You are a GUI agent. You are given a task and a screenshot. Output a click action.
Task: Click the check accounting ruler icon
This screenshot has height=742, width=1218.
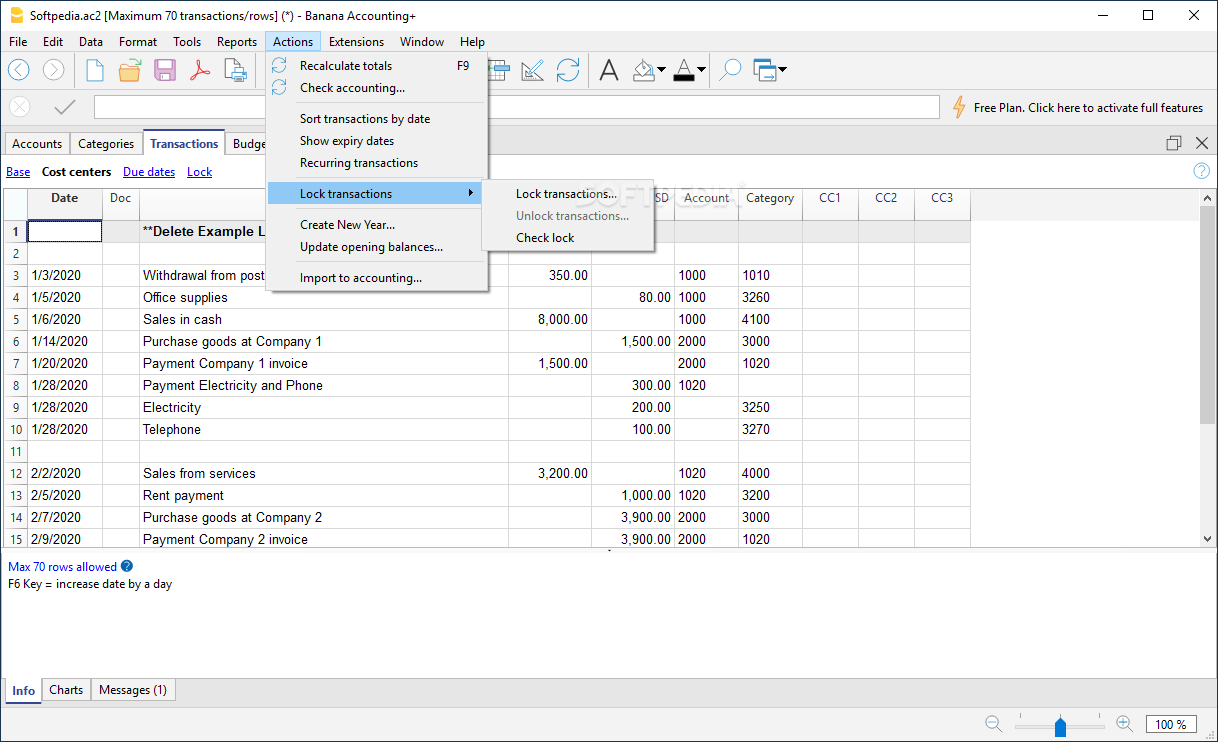coord(532,70)
